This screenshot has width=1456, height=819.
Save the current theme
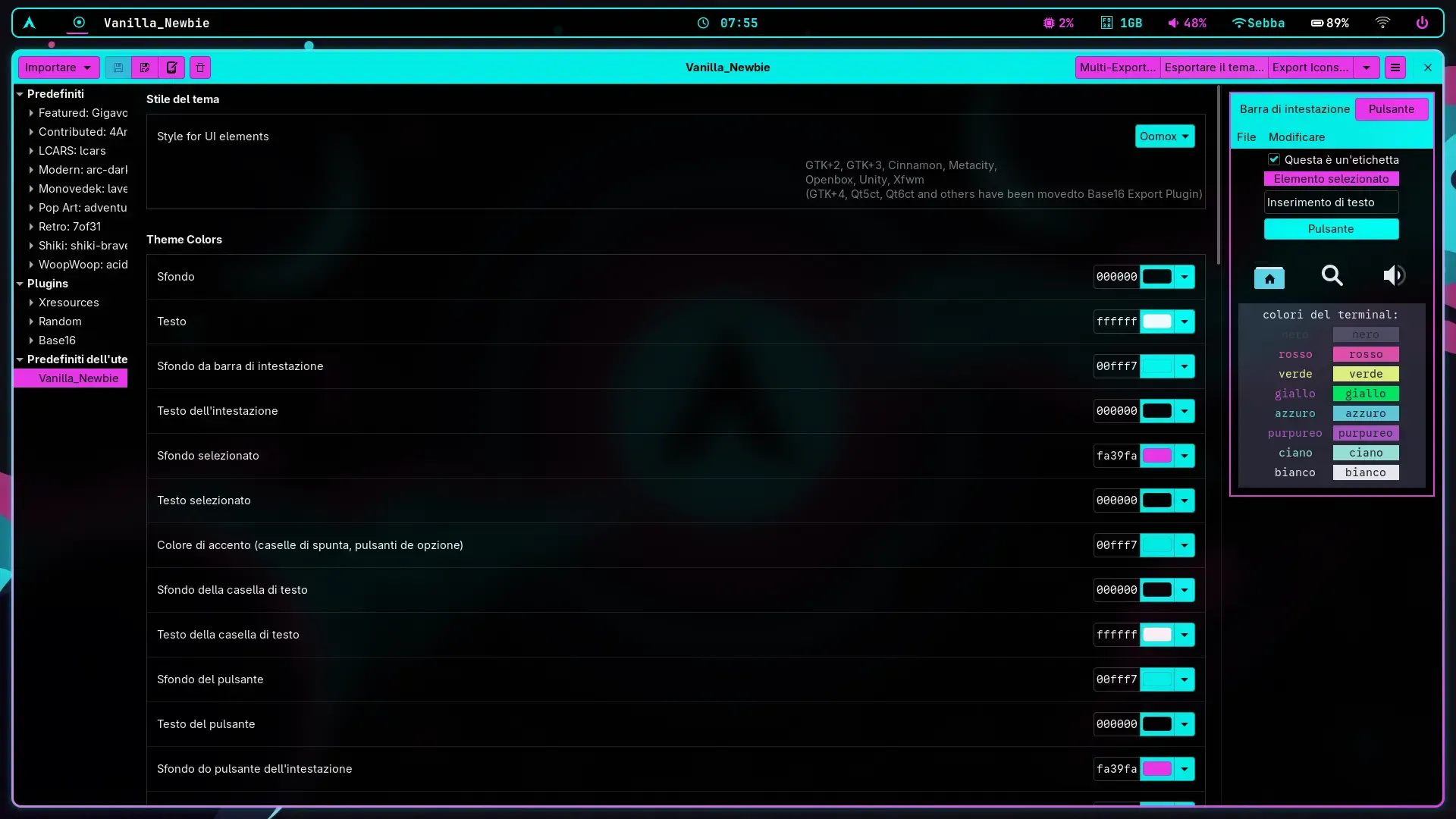[118, 67]
